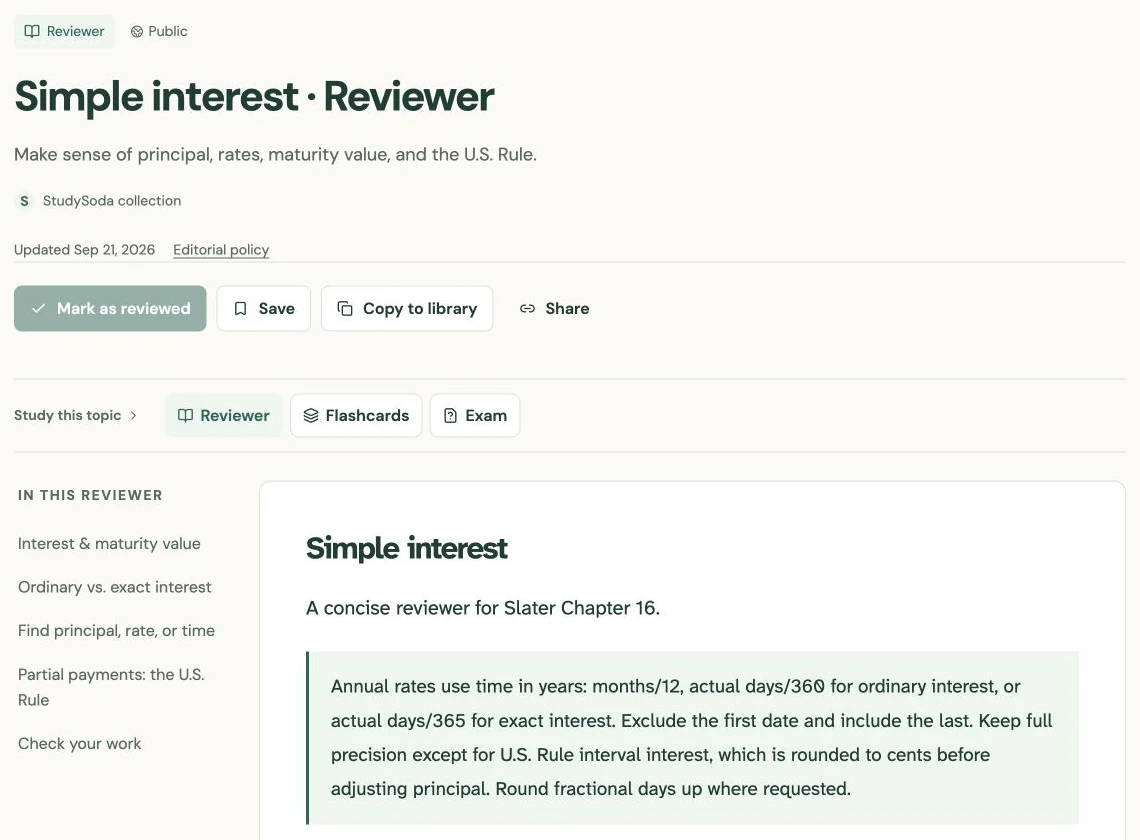The image size is (1140, 840).
Task: Click the link icon next to Share
Action: tap(527, 308)
